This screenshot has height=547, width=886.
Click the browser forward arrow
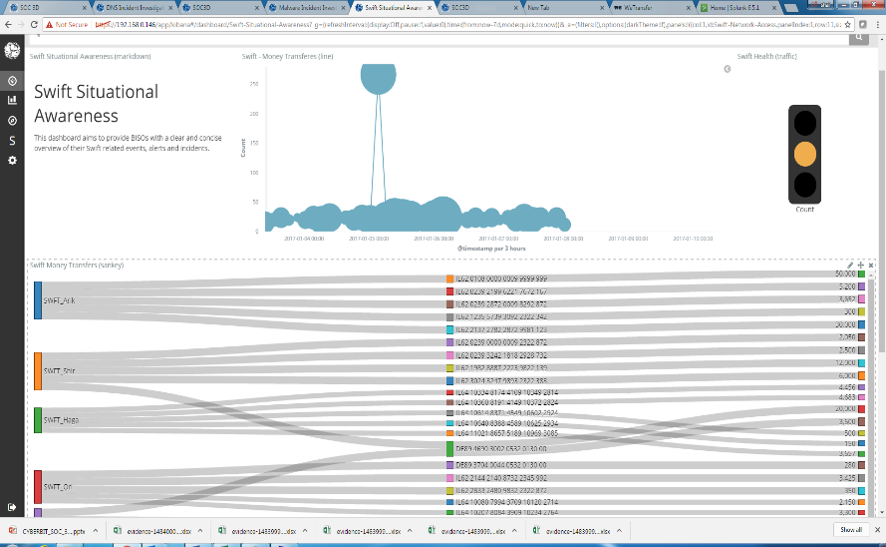[x=21, y=25]
